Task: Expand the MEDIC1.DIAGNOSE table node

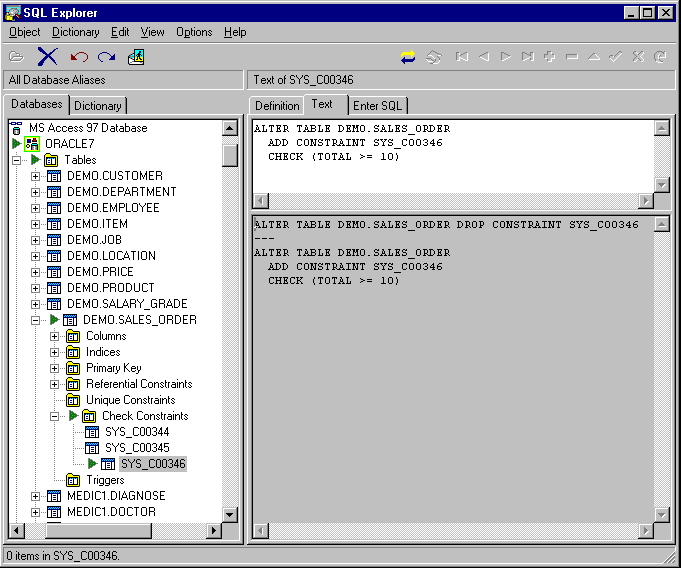Action: pos(36,496)
